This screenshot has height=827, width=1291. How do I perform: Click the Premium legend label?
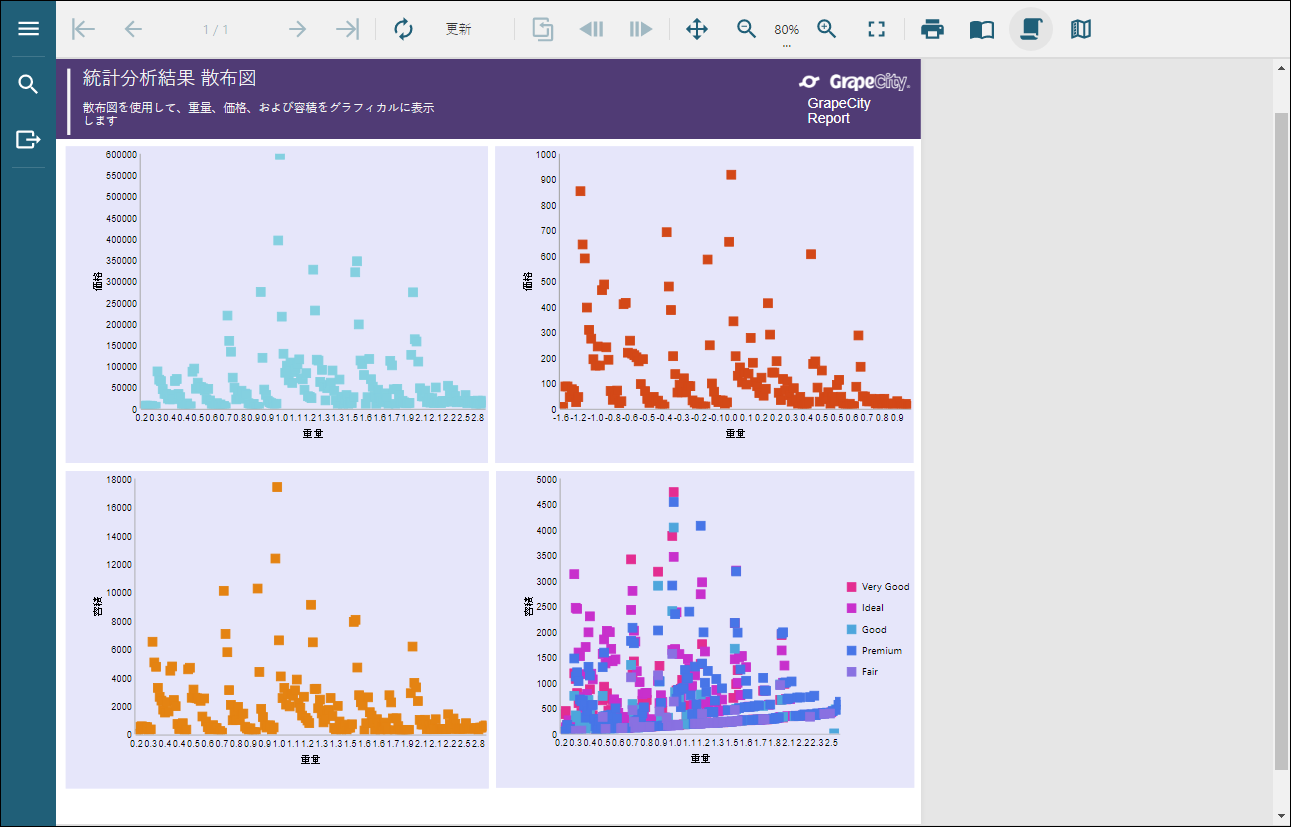click(x=882, y=651)
